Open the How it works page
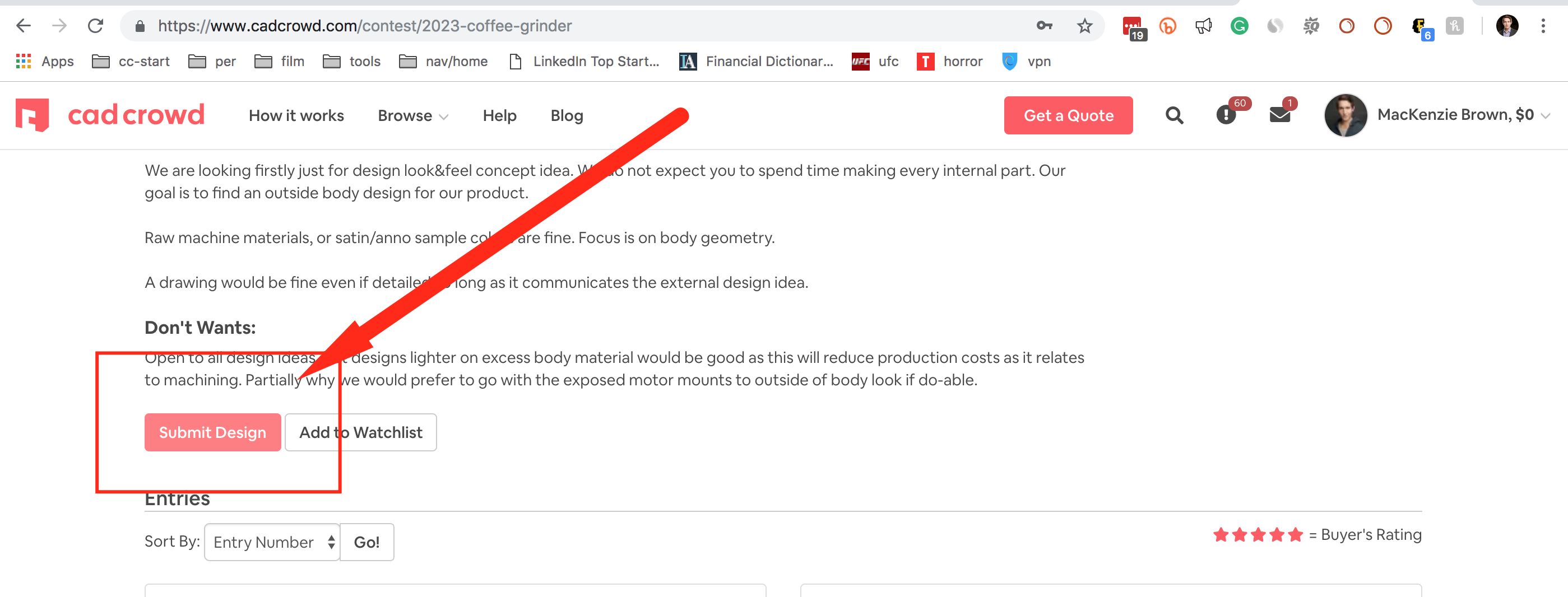This screenshot has height=597, width=1568. click(296, 115)
